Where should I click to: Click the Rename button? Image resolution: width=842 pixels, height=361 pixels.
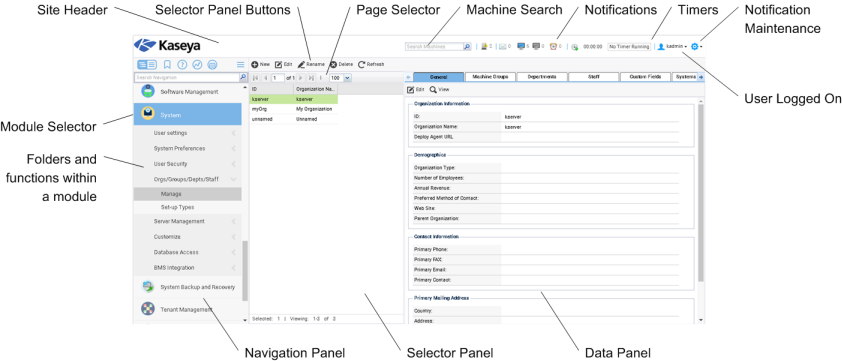pos(311,64)
